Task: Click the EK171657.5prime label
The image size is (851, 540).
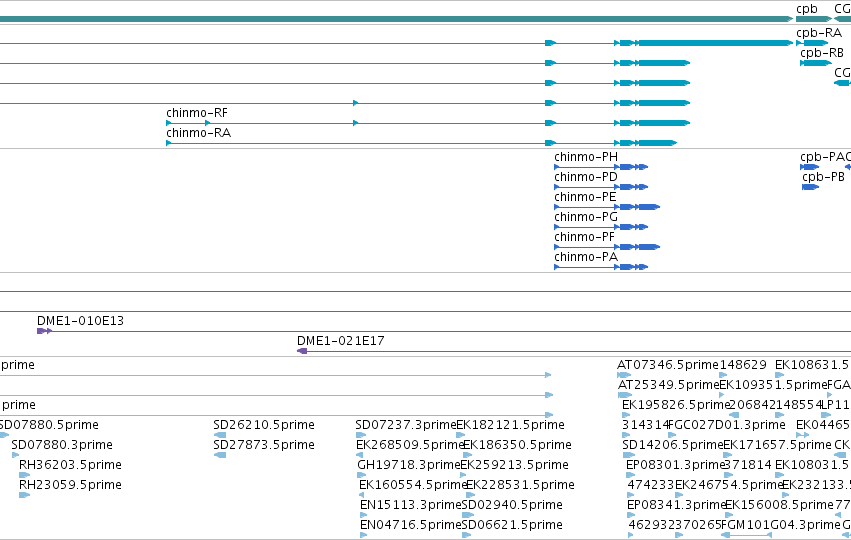Action: pos(777,445)
